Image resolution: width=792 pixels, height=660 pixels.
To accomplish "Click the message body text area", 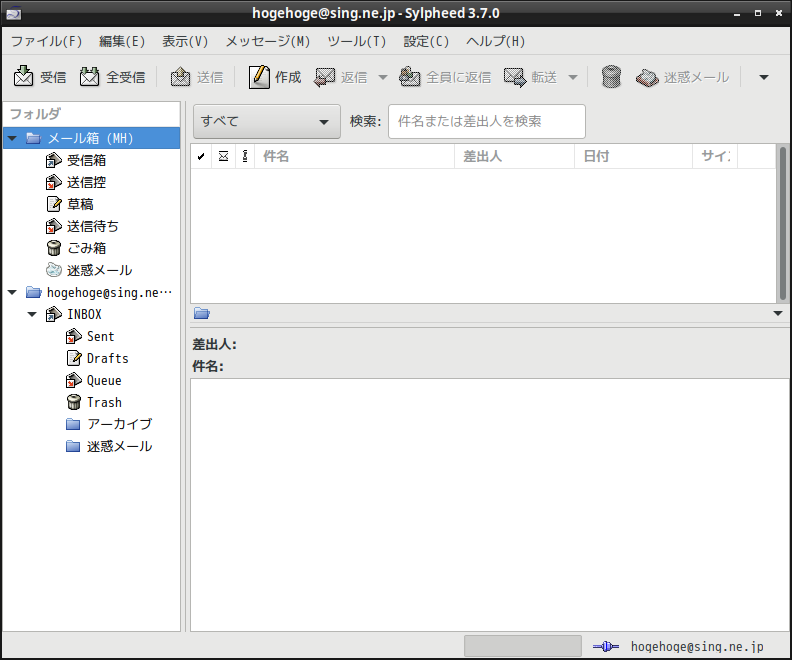I will coord(489,505).
